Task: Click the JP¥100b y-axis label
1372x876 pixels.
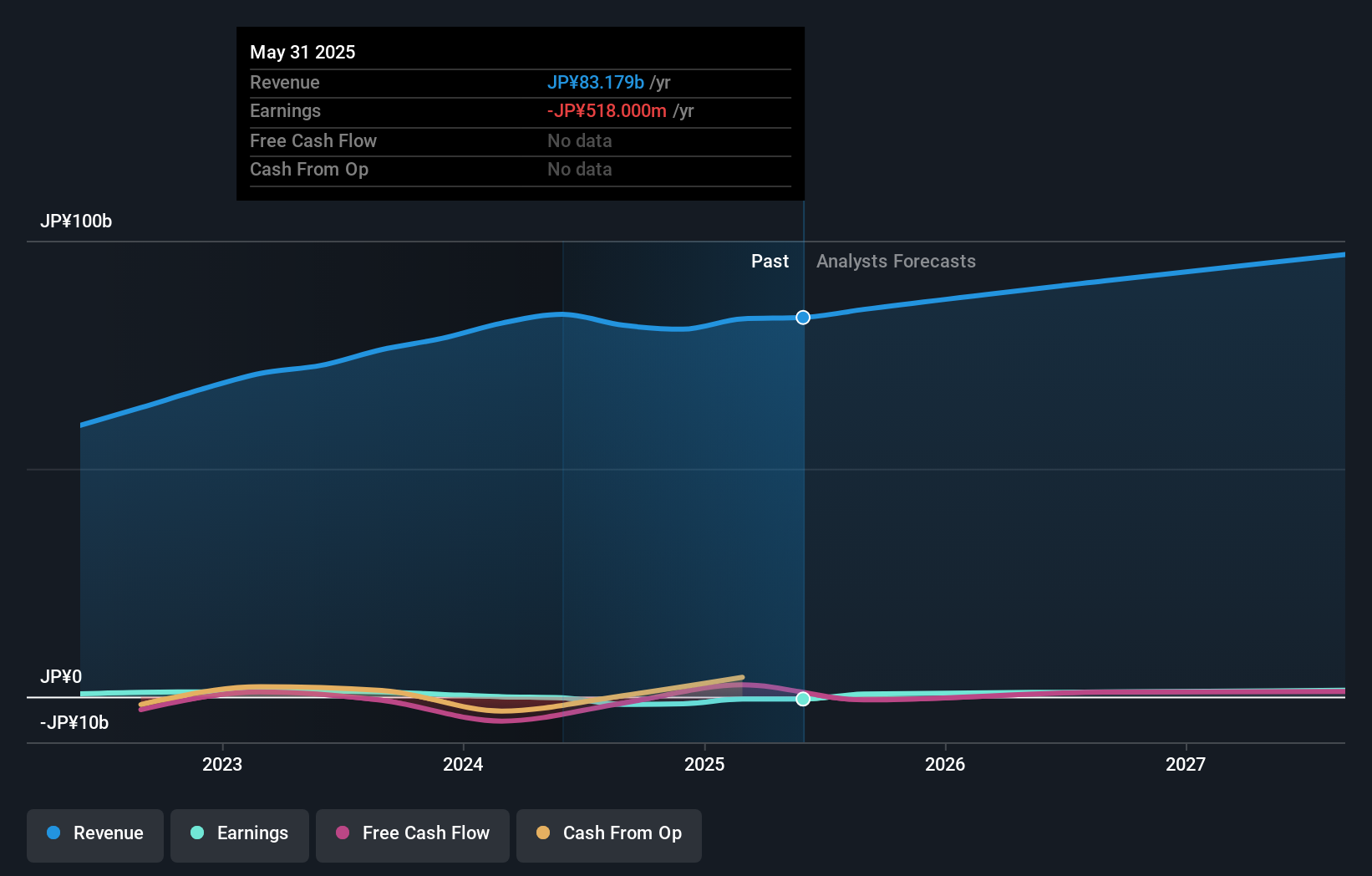Action: click(76, 222)
